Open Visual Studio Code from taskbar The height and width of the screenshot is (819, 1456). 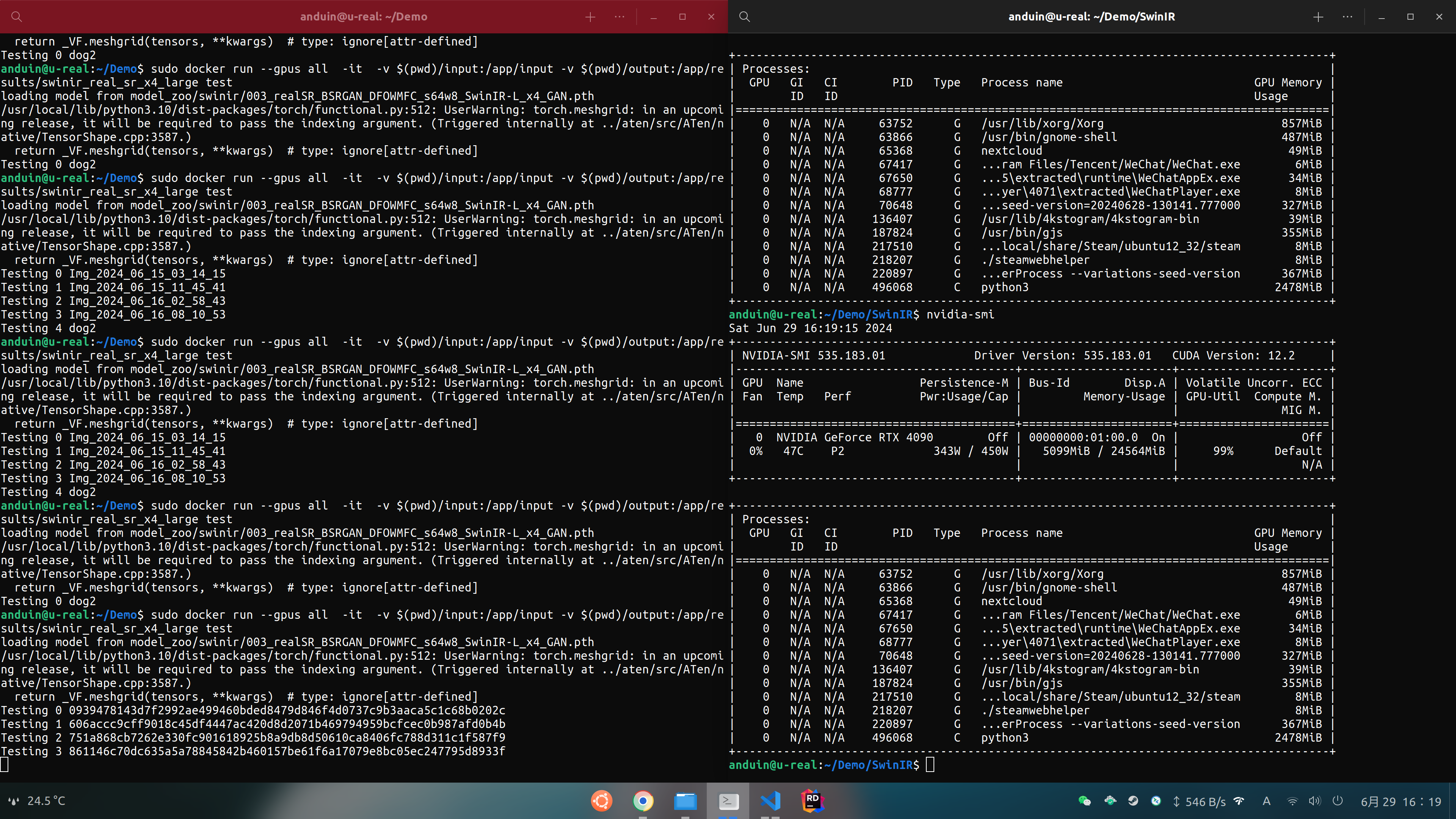tap(770, 801)
